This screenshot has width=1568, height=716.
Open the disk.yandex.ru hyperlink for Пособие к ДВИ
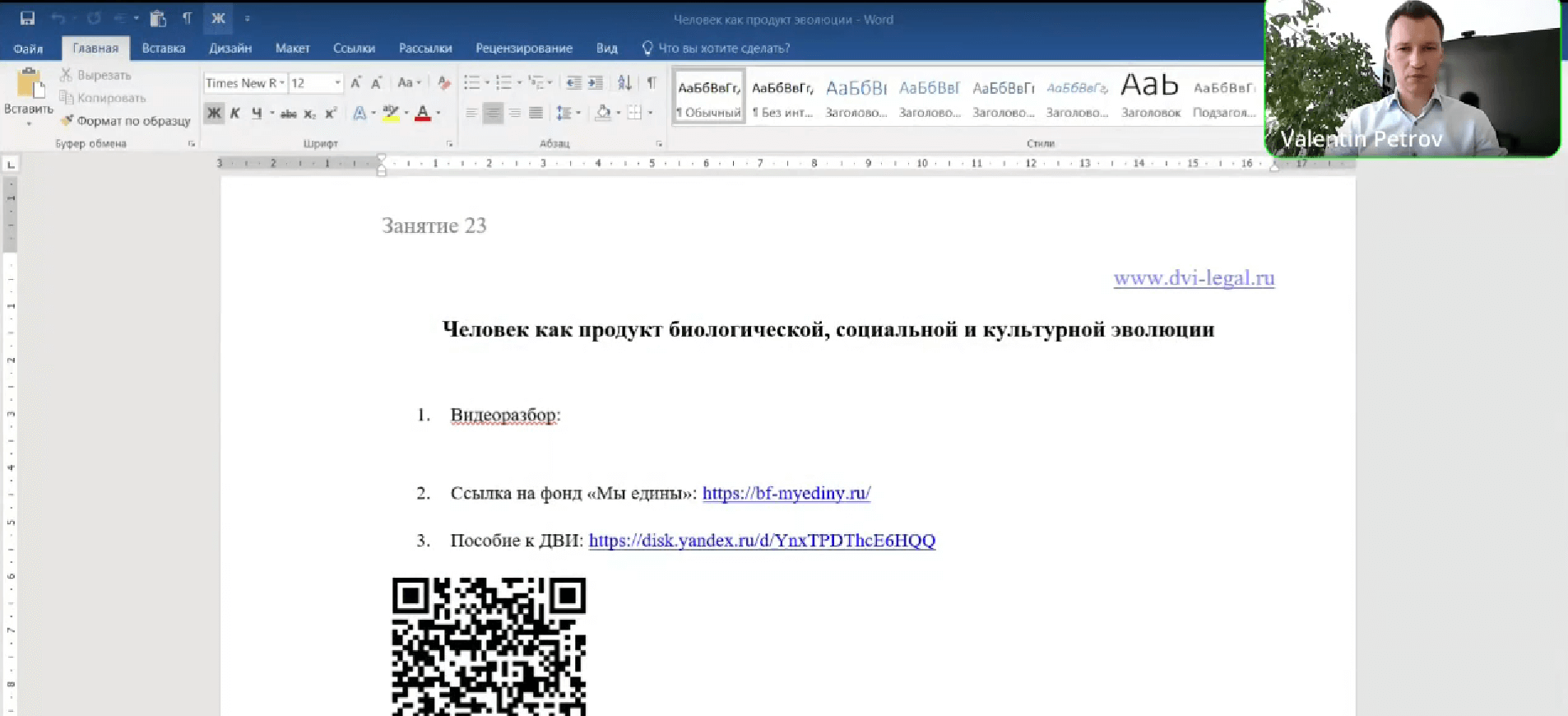point(762,541)
